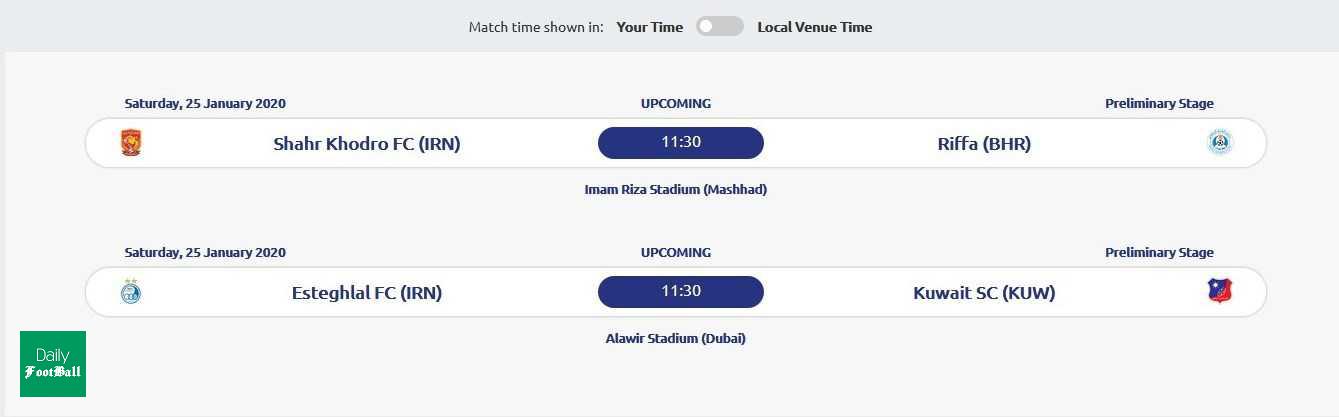Open the Riffa (BHR) team link

984,143
